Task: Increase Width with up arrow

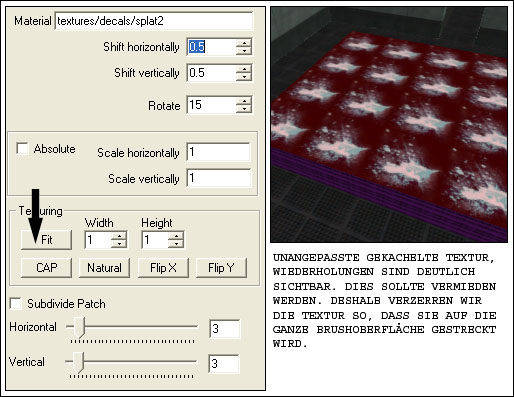Action: point(119,236)
